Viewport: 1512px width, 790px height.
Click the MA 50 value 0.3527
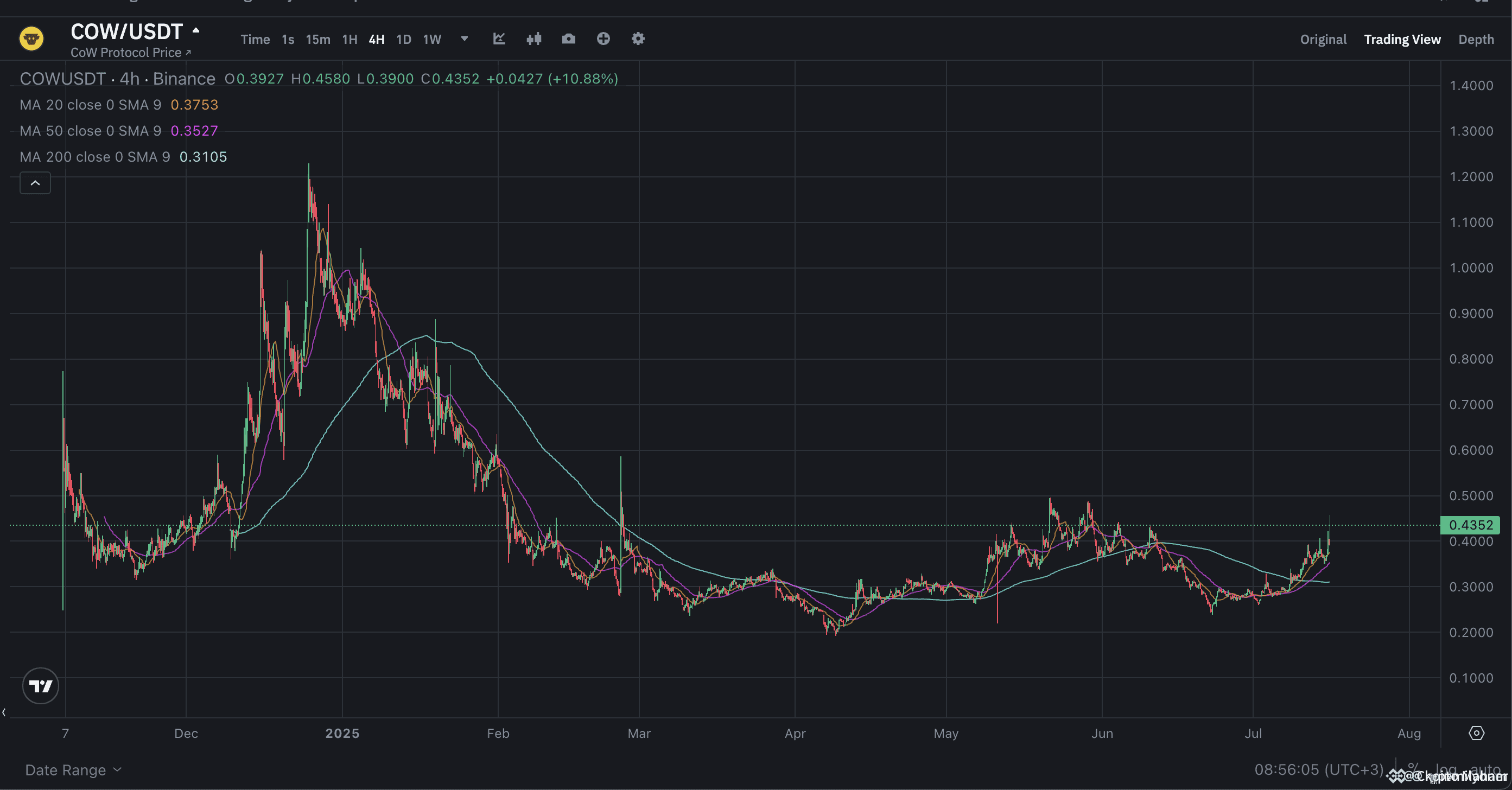[194, 130]
